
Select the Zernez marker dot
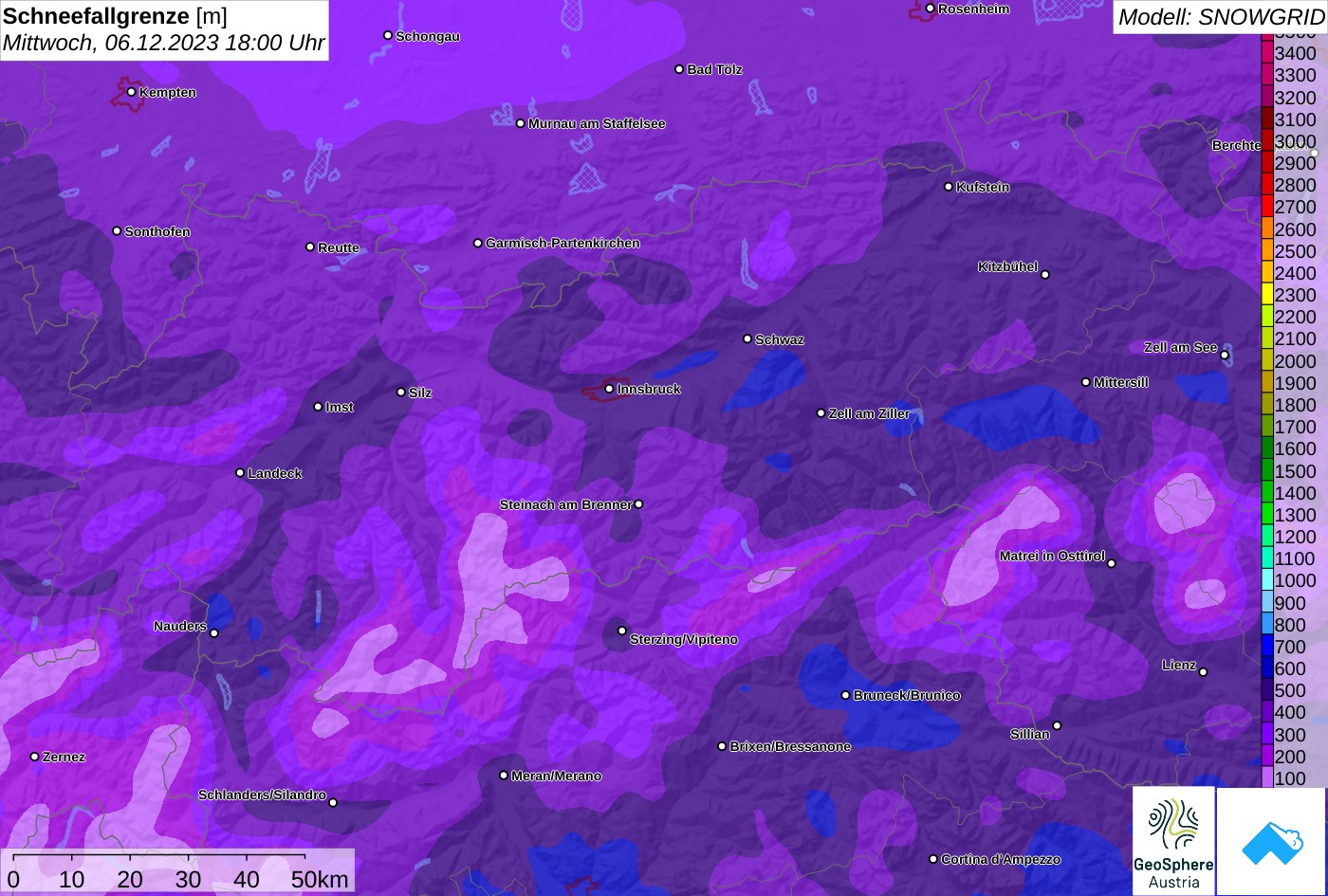[34, 757]
